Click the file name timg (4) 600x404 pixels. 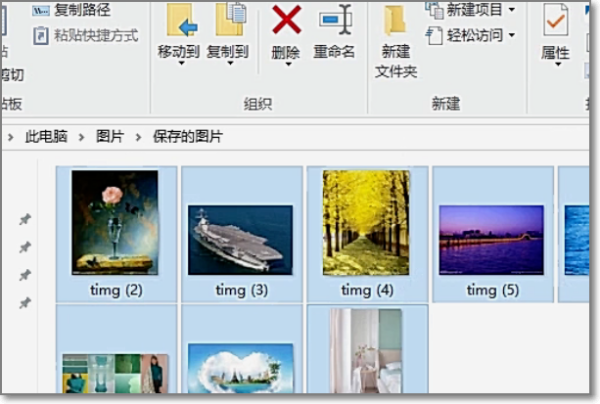(367, 290)
